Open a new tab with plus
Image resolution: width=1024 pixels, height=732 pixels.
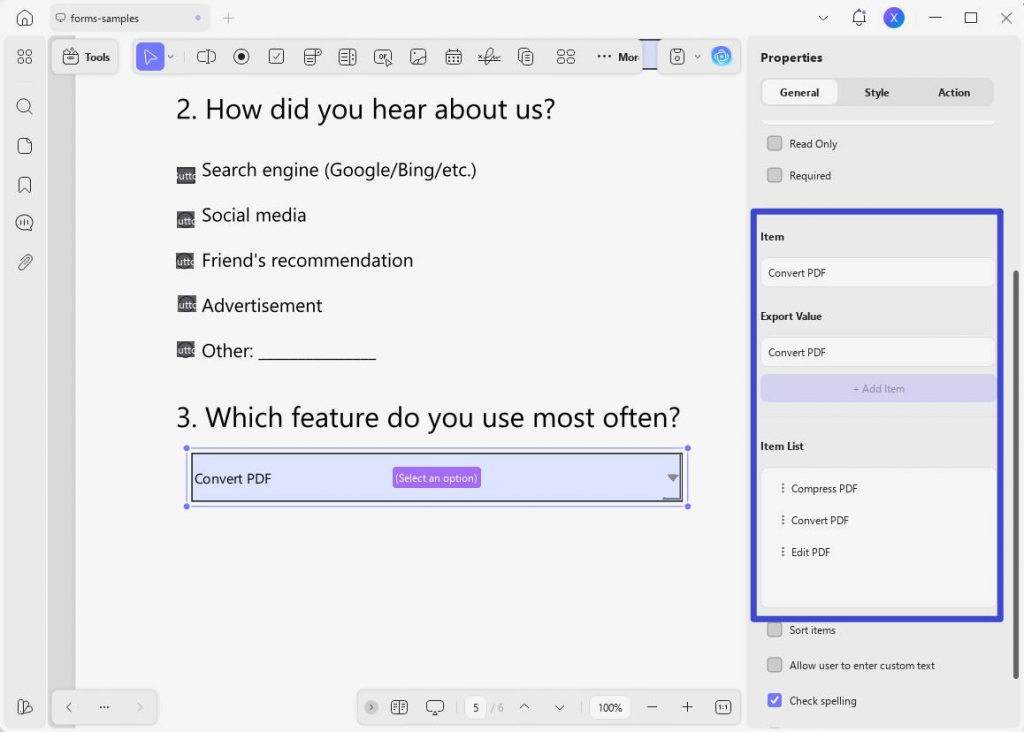229,18
